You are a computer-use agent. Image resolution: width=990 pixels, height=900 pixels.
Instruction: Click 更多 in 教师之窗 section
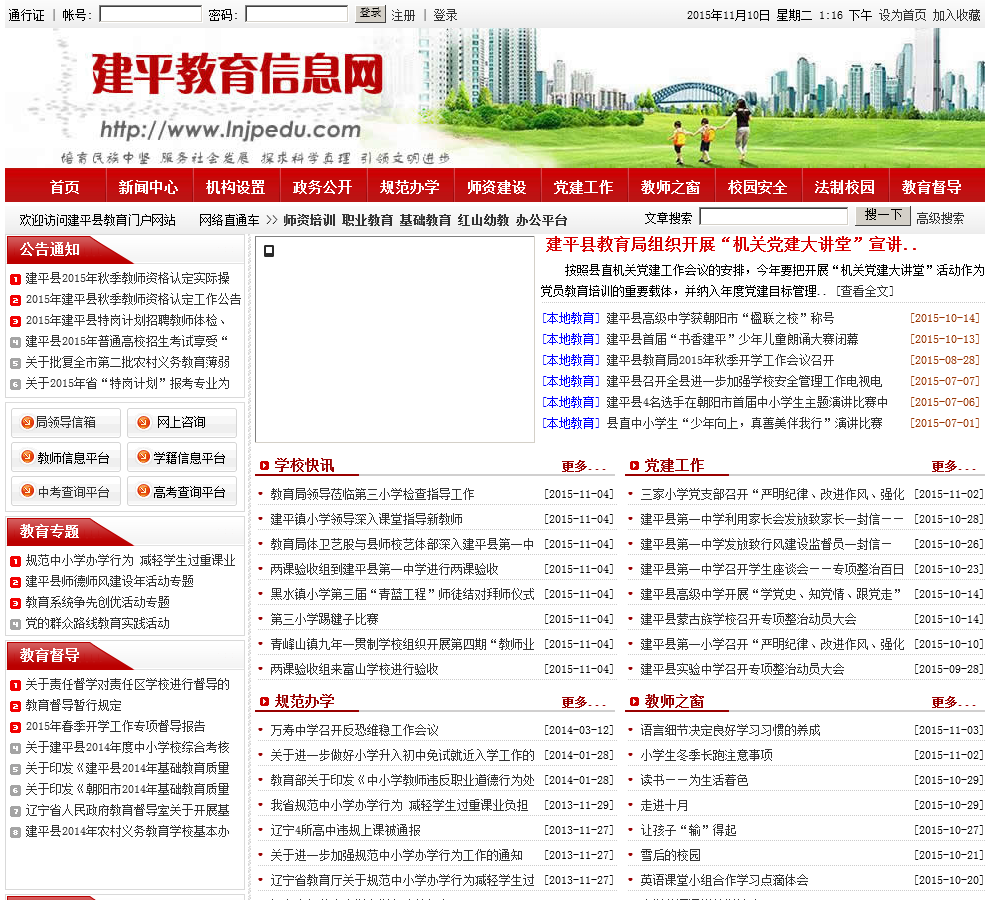[953, 702]
